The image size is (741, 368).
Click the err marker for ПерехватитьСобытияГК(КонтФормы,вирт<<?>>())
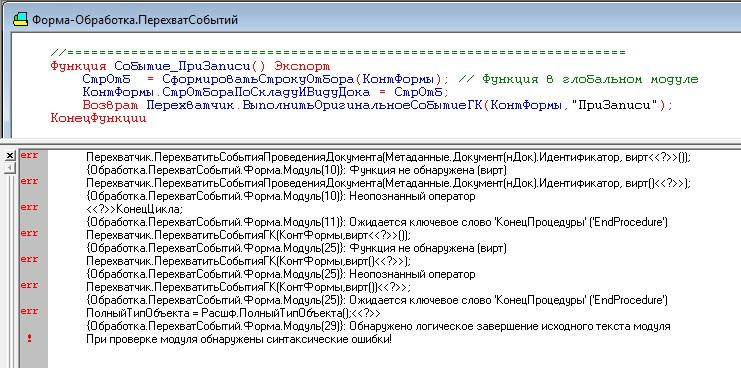point(29,233)
